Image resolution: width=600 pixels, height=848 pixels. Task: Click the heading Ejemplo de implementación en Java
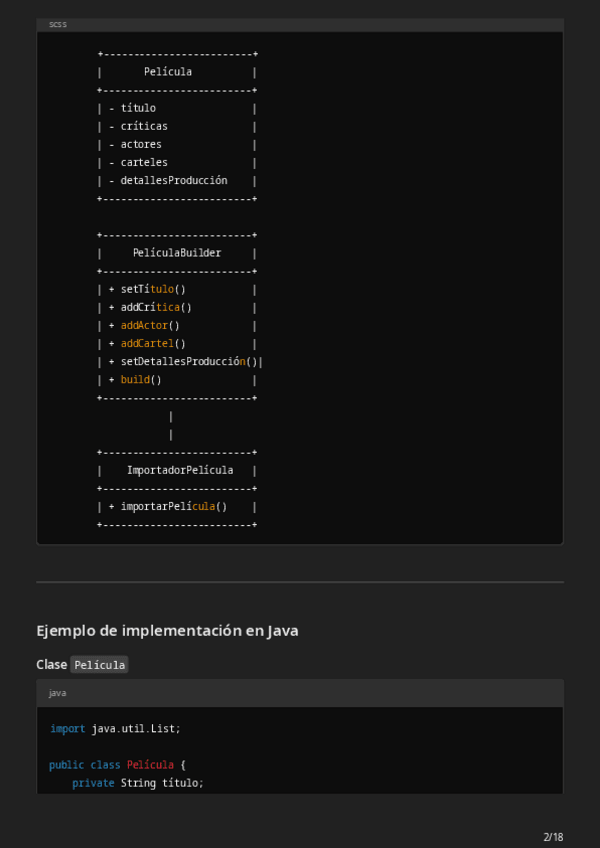point(167,630)
